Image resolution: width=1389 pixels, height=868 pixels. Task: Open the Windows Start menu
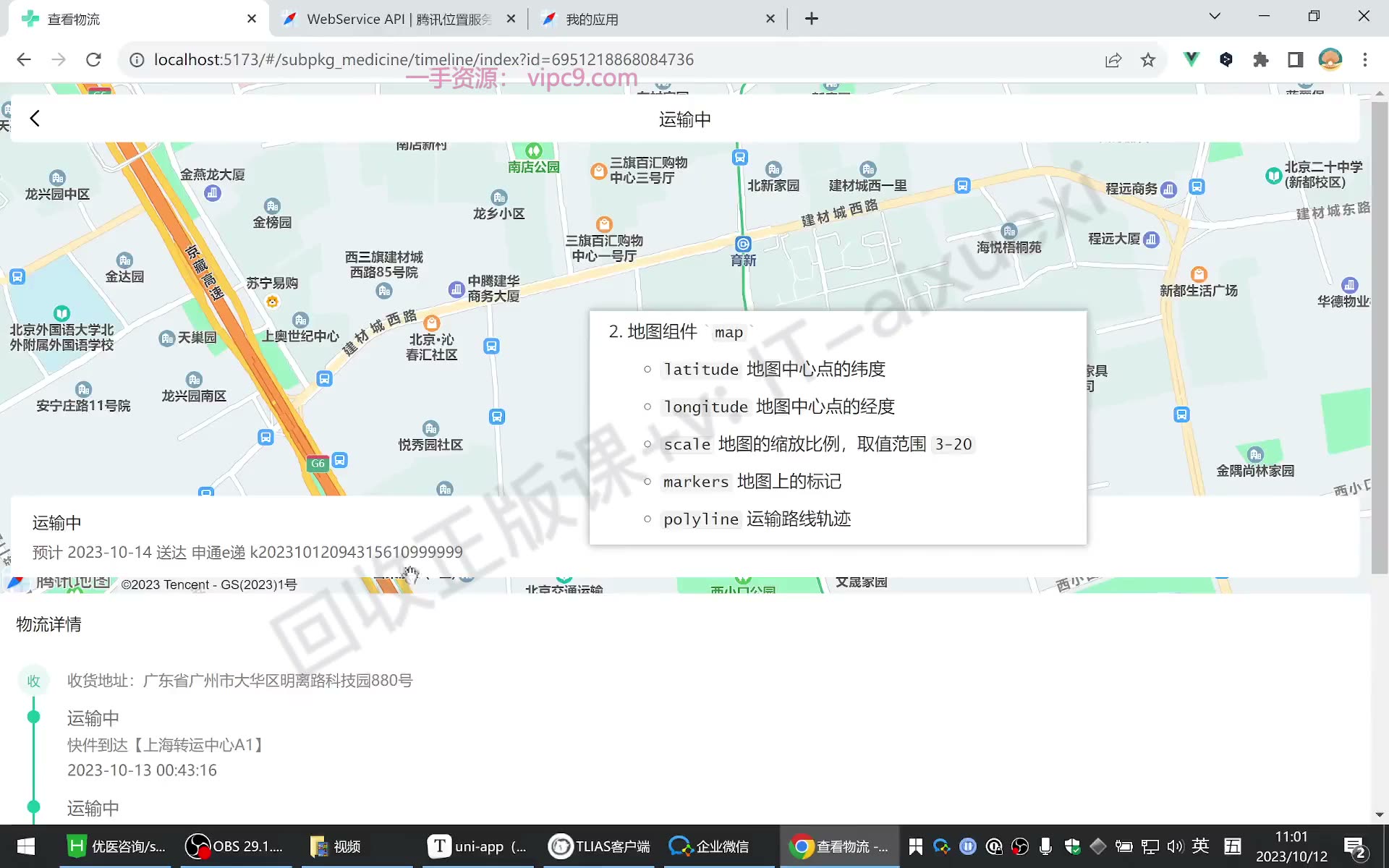[x=26, y=846]
